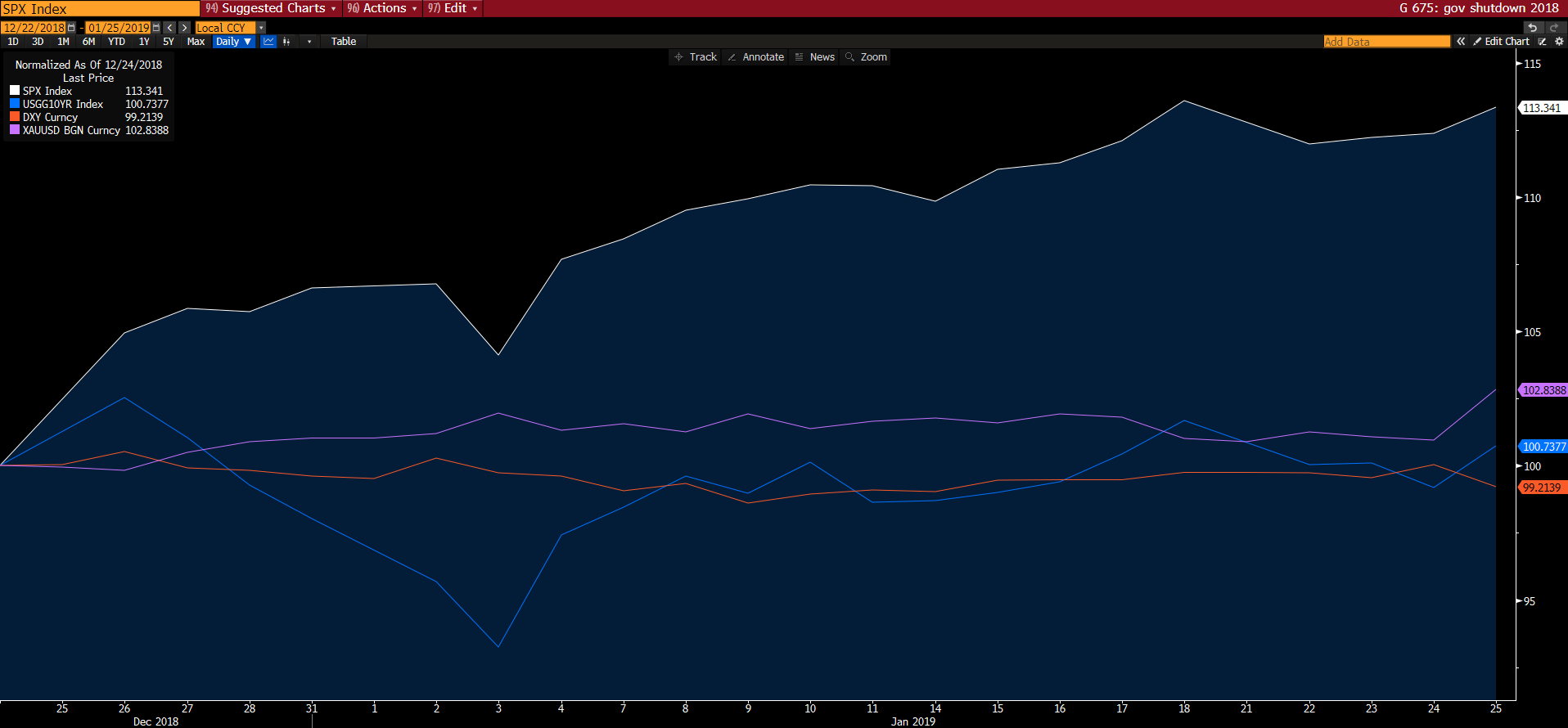This screenshot has height=728, width=1568.
Task: Toggle Annotate mode on the chart
Action: click(x=755, y=57)
